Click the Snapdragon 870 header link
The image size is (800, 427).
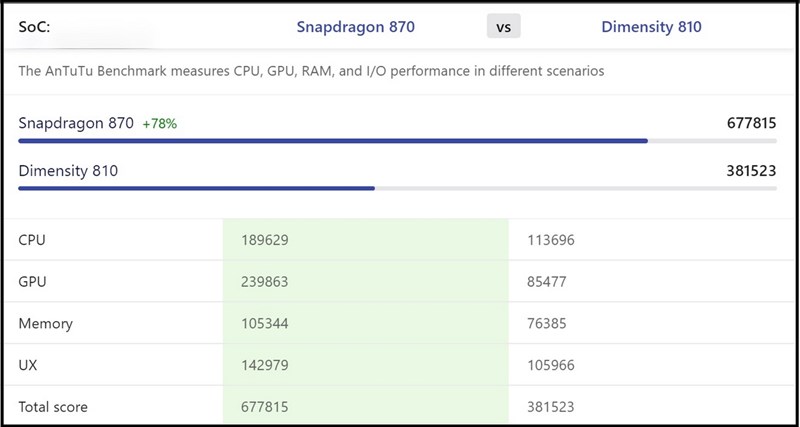tap(355, 27)
